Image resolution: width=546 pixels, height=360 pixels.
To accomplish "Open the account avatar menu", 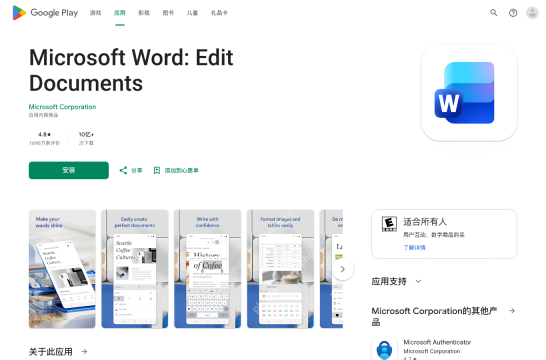I will coord(532,13).
